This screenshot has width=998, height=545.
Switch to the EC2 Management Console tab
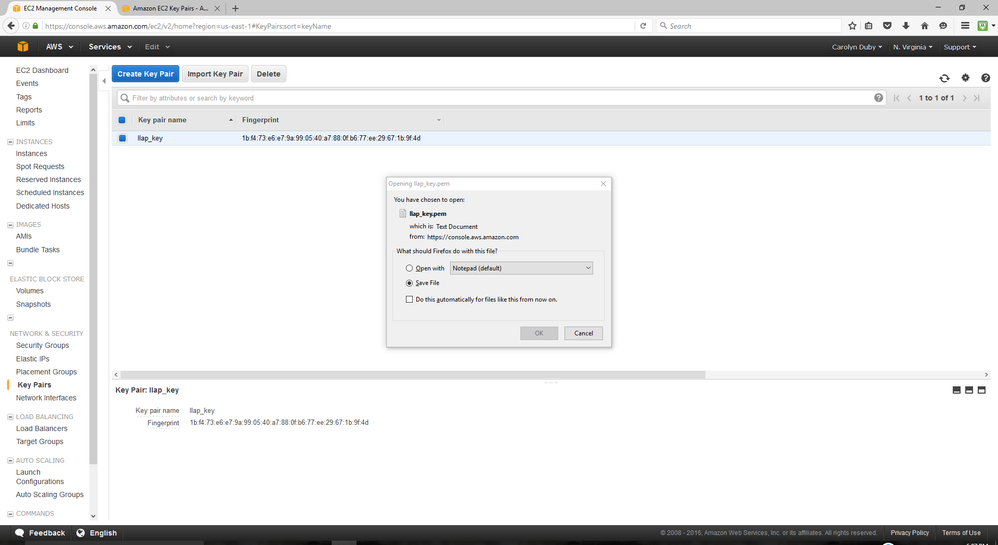[59, 8]
